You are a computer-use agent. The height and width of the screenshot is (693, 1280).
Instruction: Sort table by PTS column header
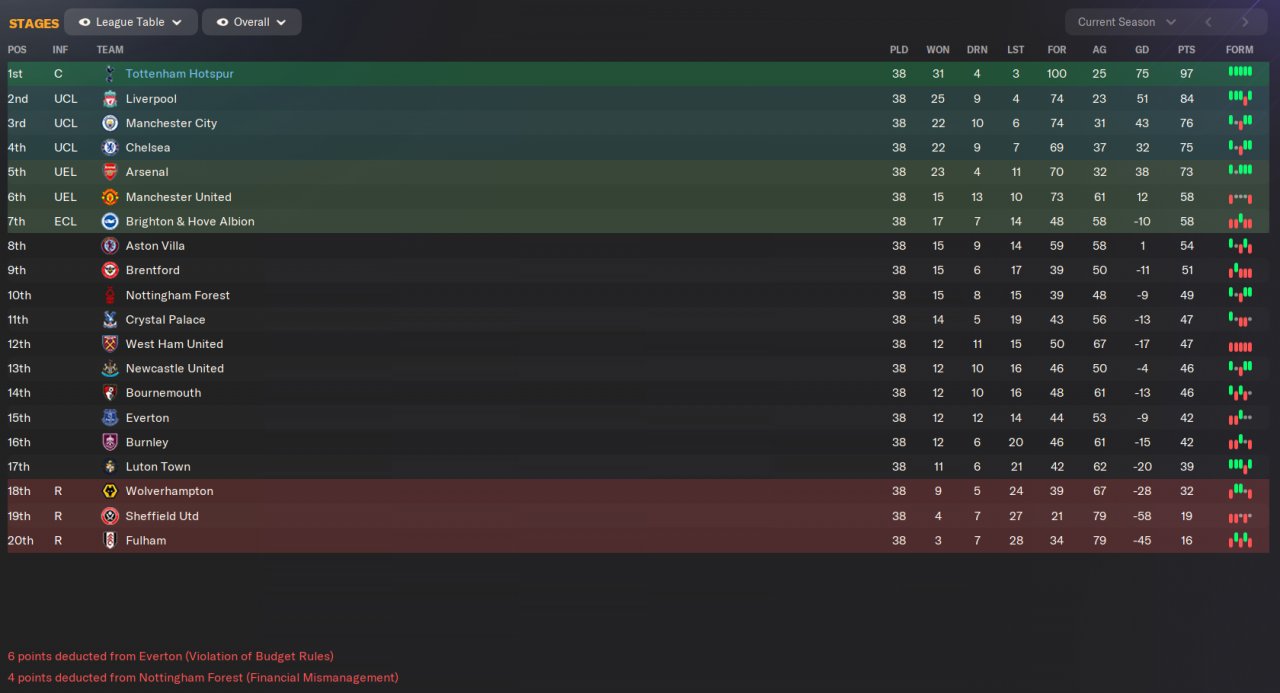(1186, 50)
